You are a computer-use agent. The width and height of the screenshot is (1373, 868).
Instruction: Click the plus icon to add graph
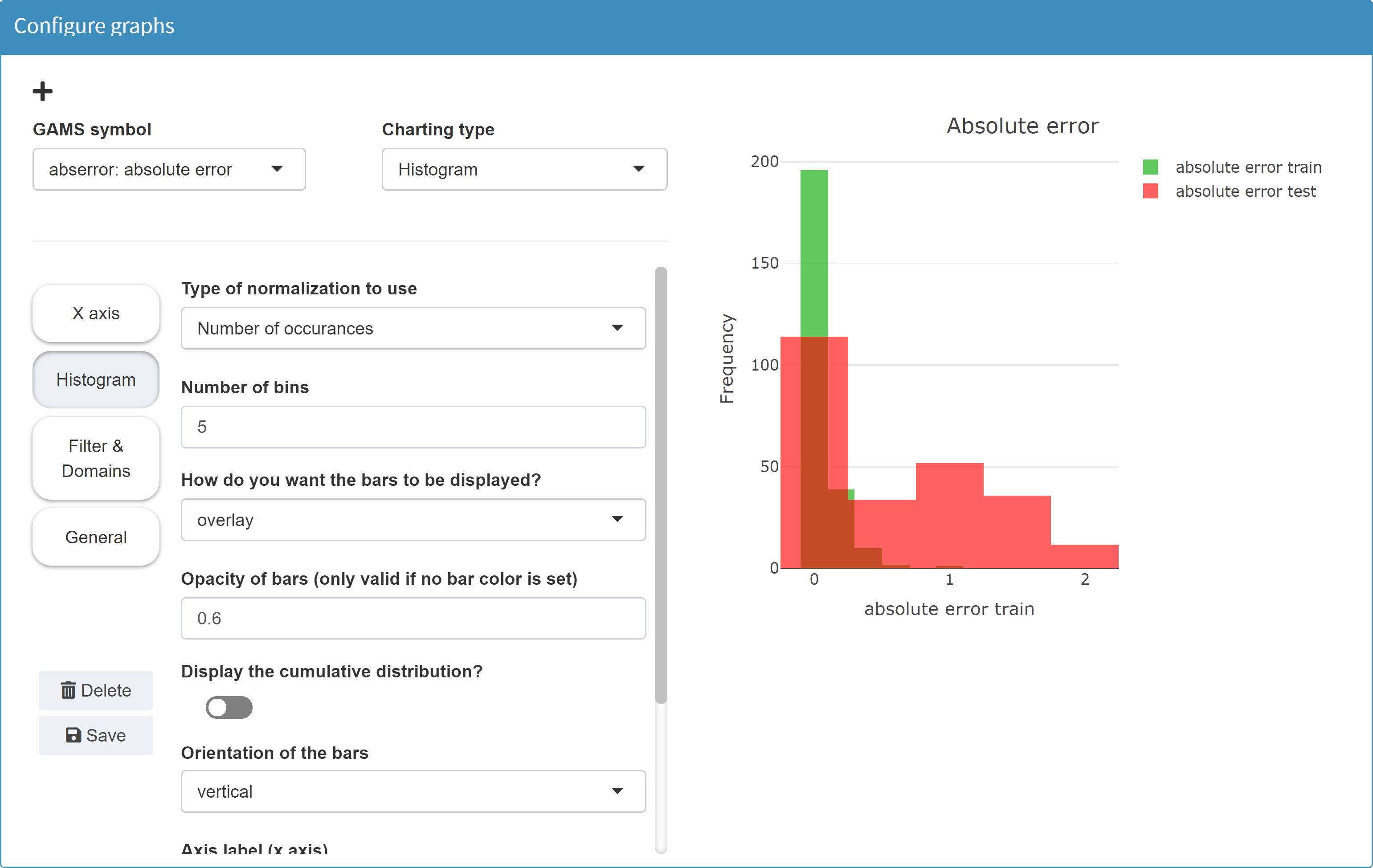click(42, 91)
